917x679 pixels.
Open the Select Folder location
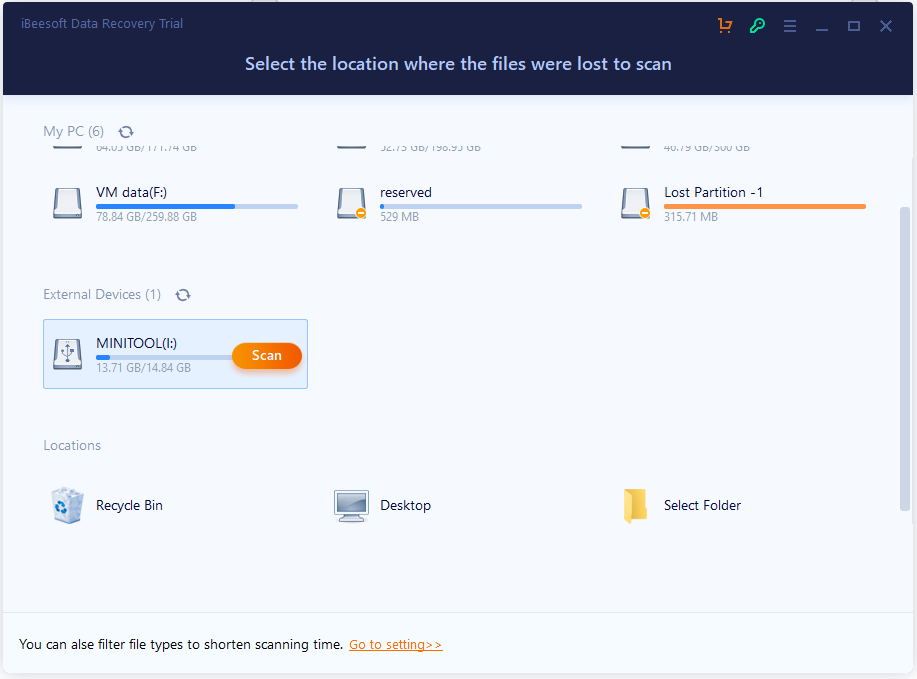[x=636, y=506]
